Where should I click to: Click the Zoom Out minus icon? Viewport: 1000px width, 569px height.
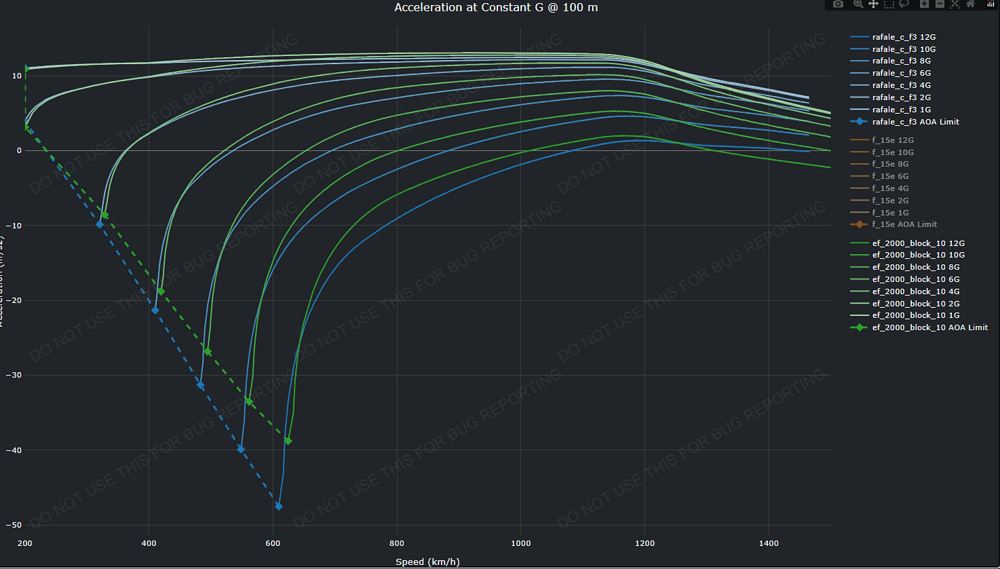pos(940,4)
